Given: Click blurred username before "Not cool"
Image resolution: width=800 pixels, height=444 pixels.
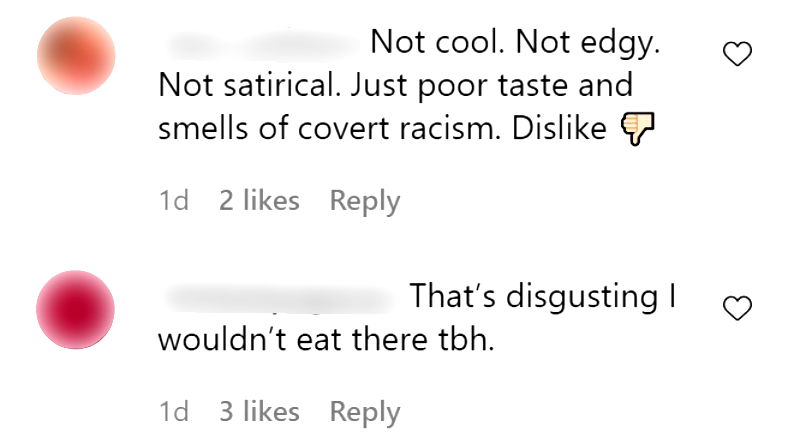Looking at the screenshot, I should tap(264, 44).
